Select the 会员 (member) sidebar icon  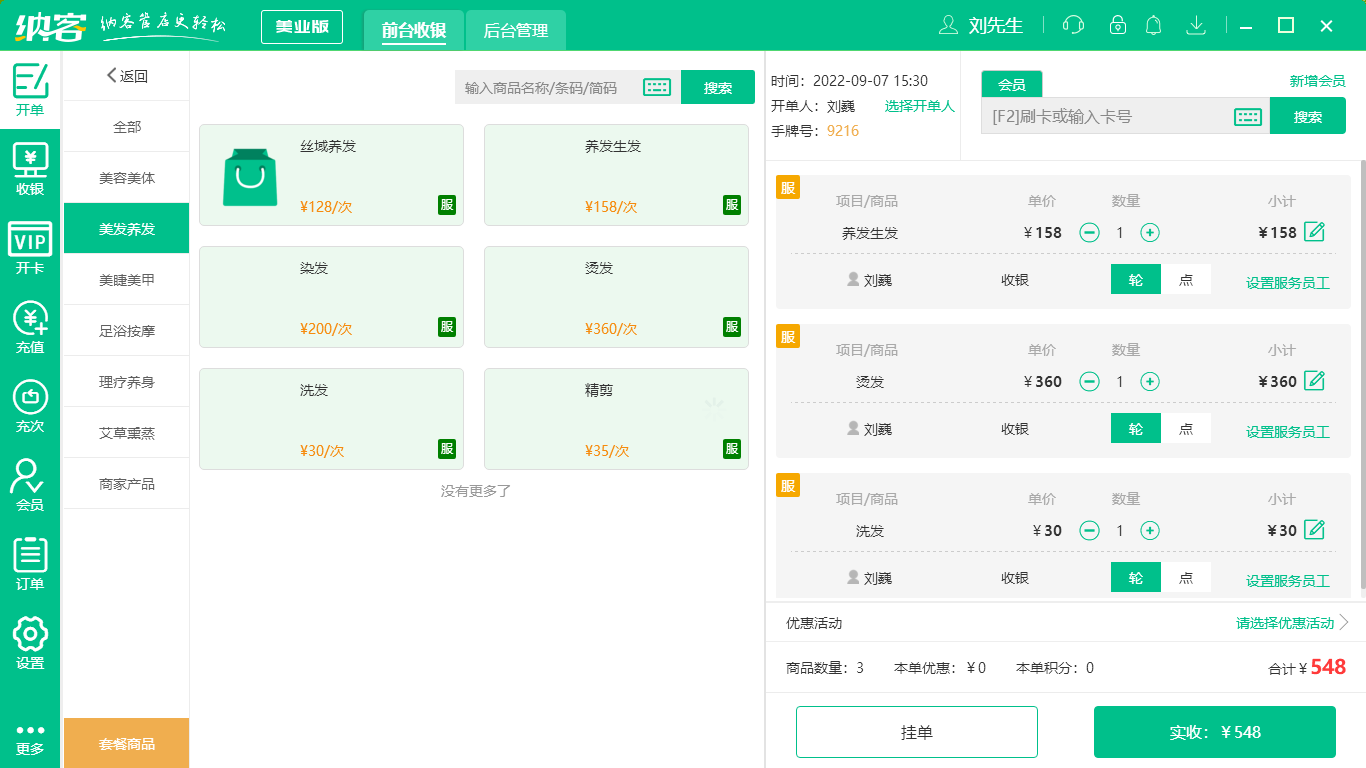(x=30, y=485)
